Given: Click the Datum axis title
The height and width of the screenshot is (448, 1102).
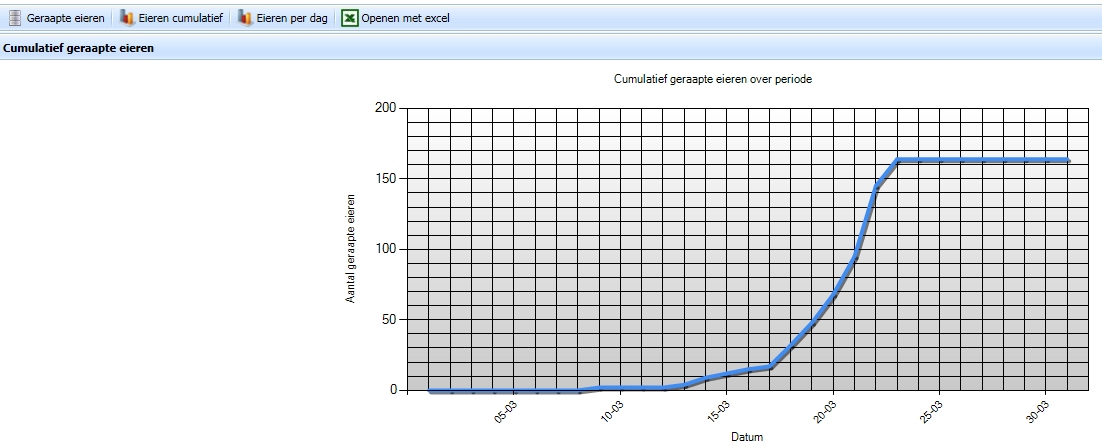Looking at the screenshot, I should click(746, 437).
